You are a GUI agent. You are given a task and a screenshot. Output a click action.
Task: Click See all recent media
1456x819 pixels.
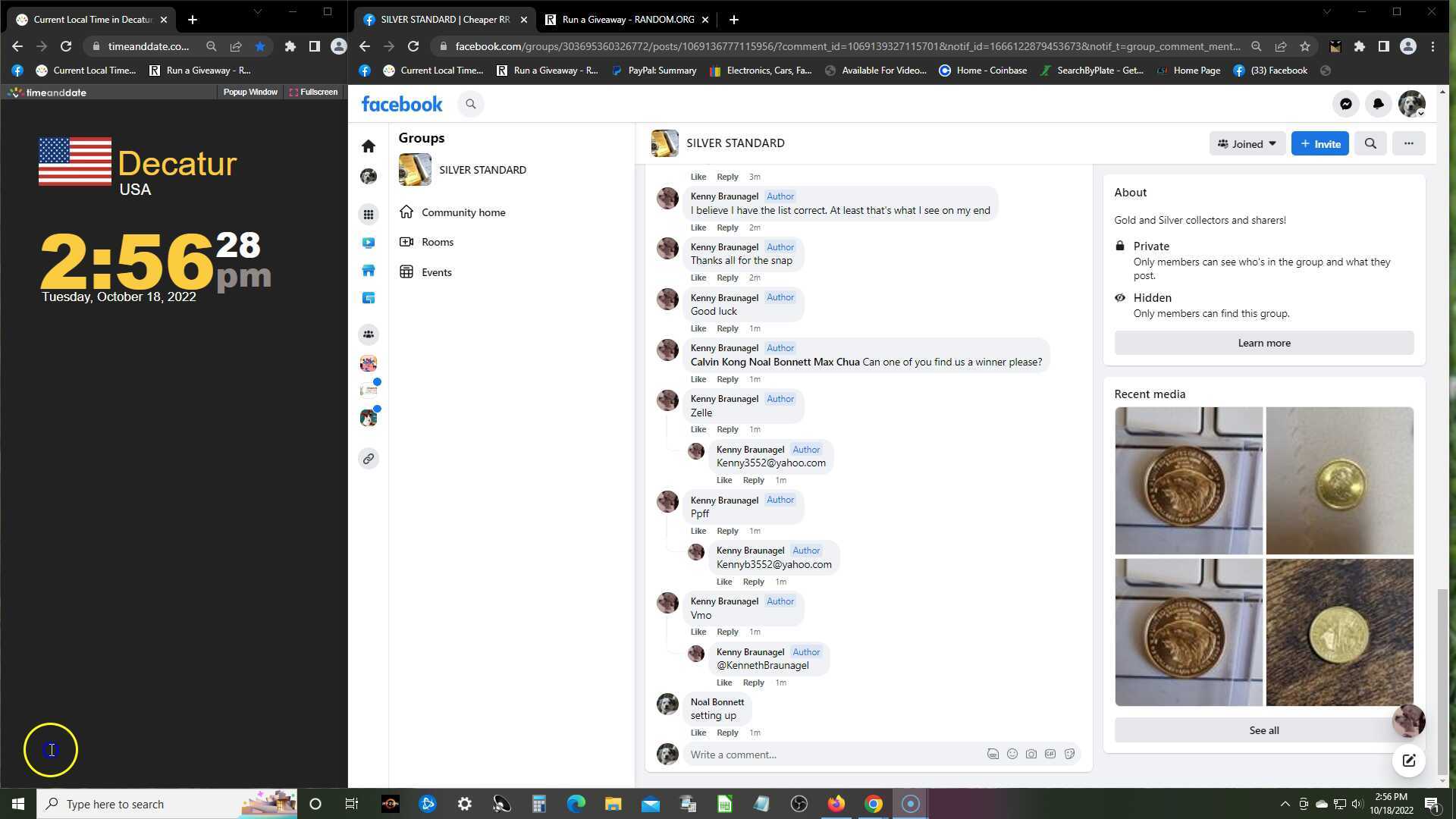click(1263, 731)
